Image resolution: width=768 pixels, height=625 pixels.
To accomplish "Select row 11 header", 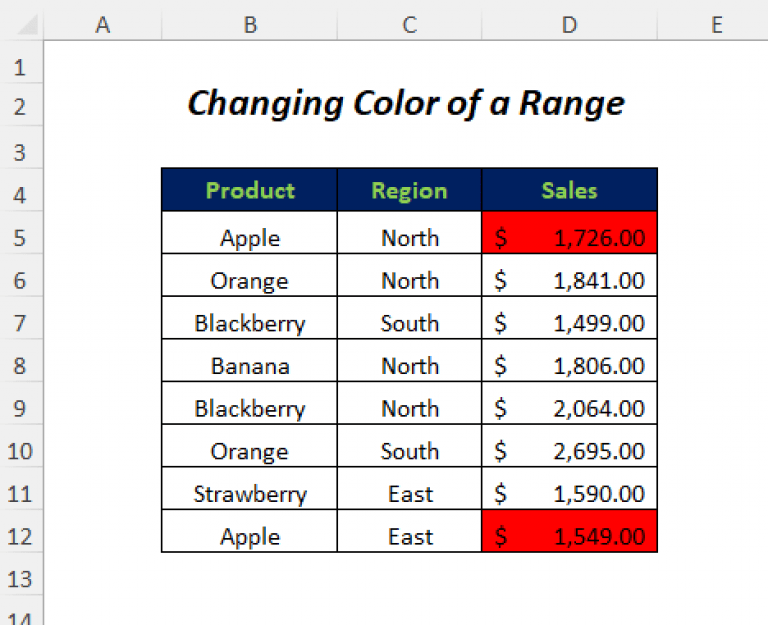I will click(x=21, y=488).
